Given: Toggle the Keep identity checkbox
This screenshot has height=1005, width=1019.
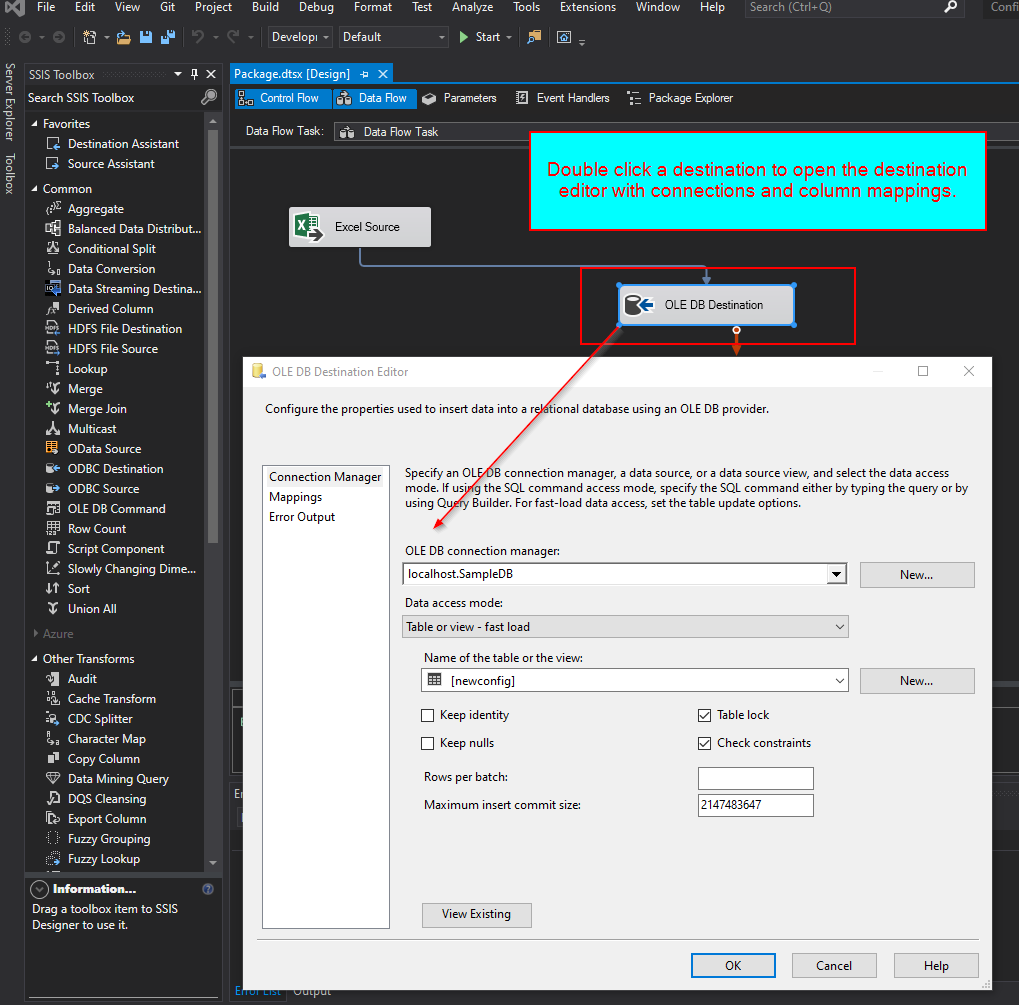Looking at the screenshot, I should (428, 715).
